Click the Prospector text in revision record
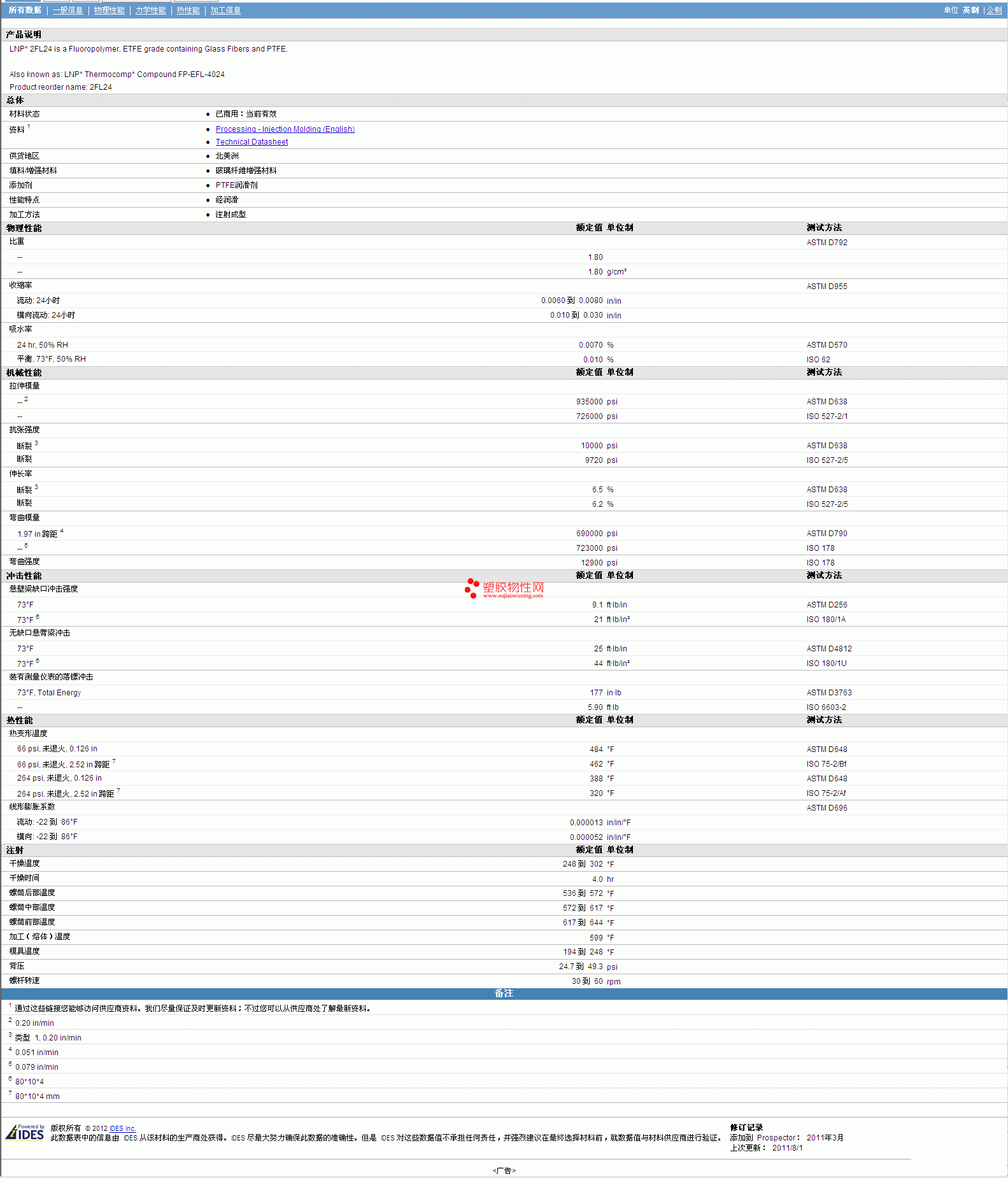Screen dimensions: 1008x1178 coord(776,1137)
